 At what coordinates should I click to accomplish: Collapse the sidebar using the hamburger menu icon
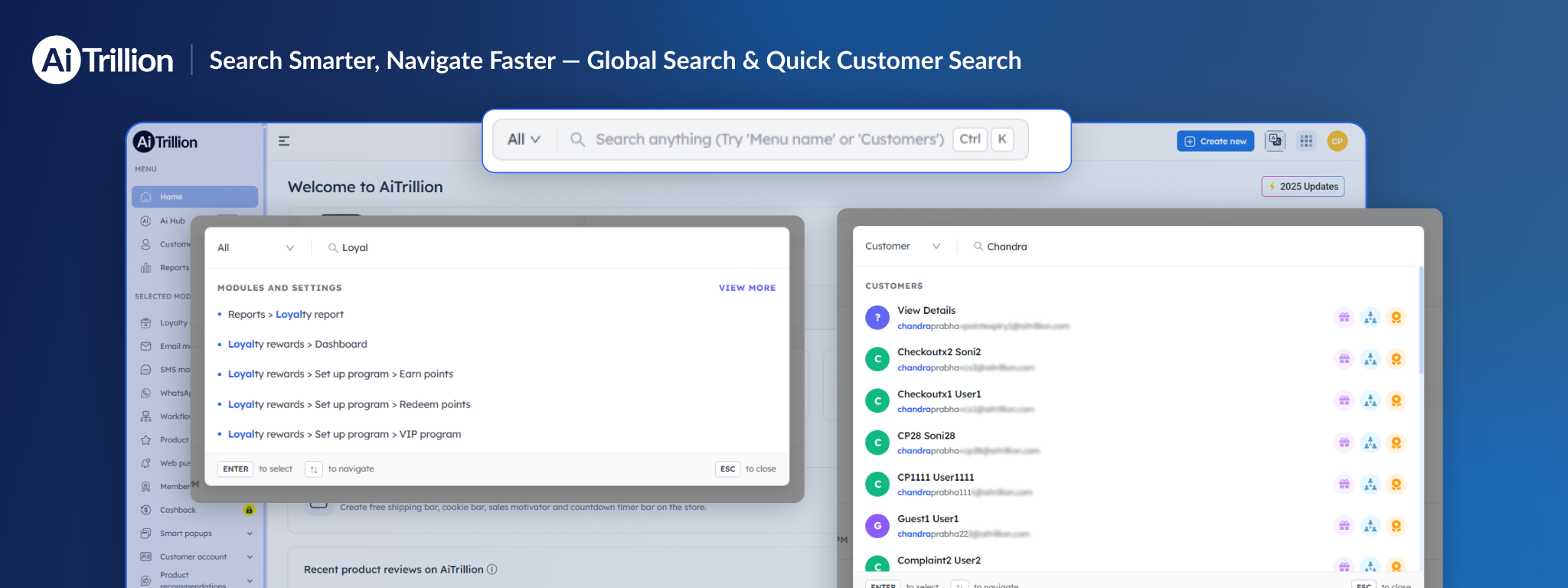pos(284,141)
